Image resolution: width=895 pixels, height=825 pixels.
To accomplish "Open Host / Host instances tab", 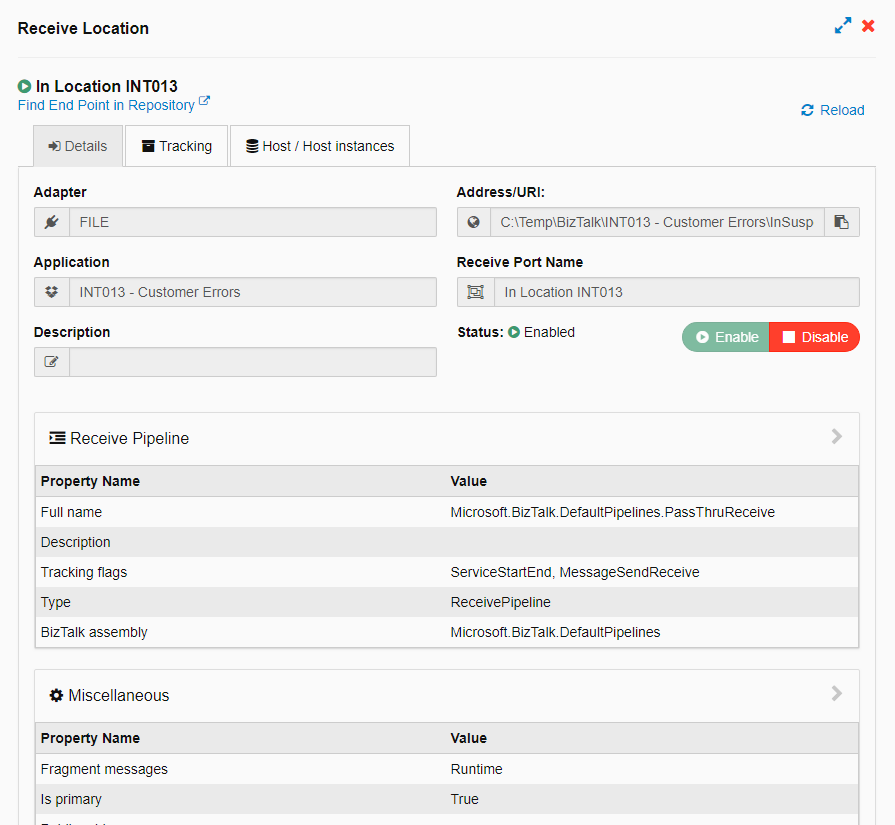I will (x=320, y=146).
